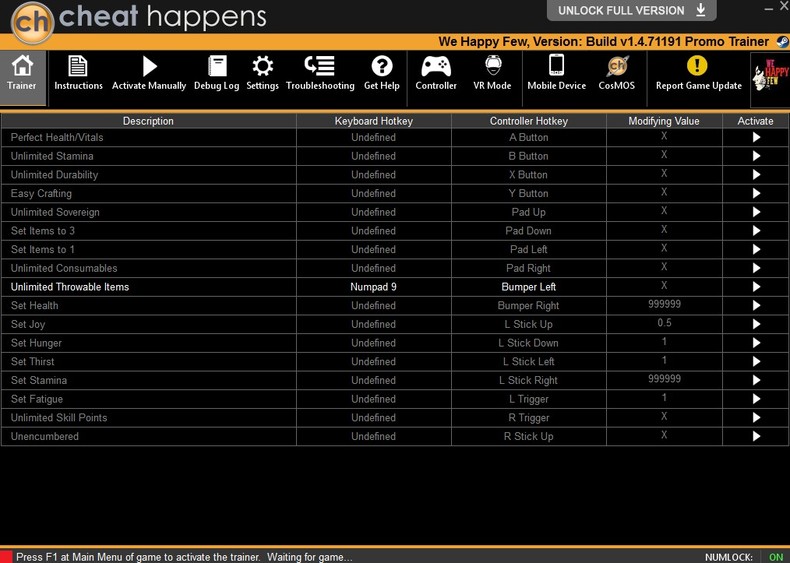Screen dimensions: 790x563
Task: Activate Unlimited Sovereign cheat
Action: (756, 212)
